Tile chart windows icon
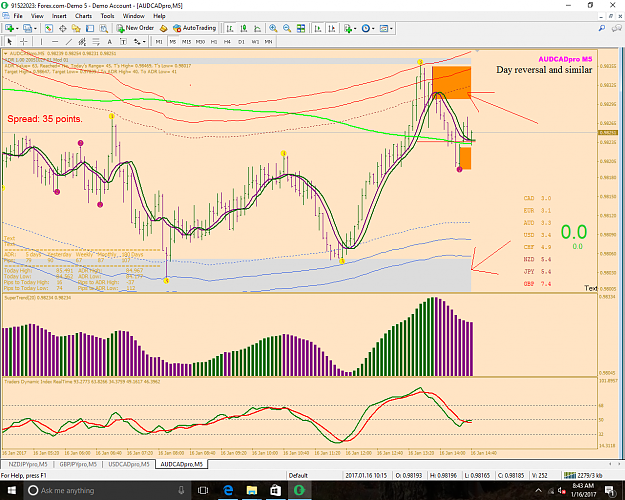 pyautogui.click(x=301, y=28)
